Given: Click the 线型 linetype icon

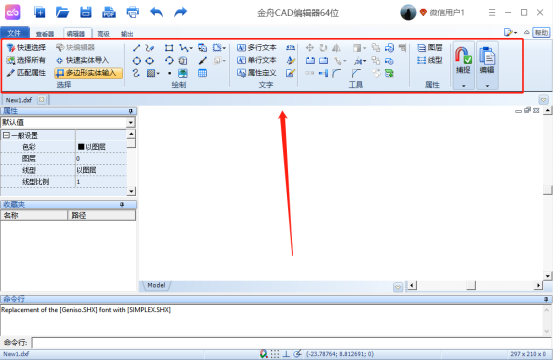Looking at the screenshot, I should click(x=430, y=60).
